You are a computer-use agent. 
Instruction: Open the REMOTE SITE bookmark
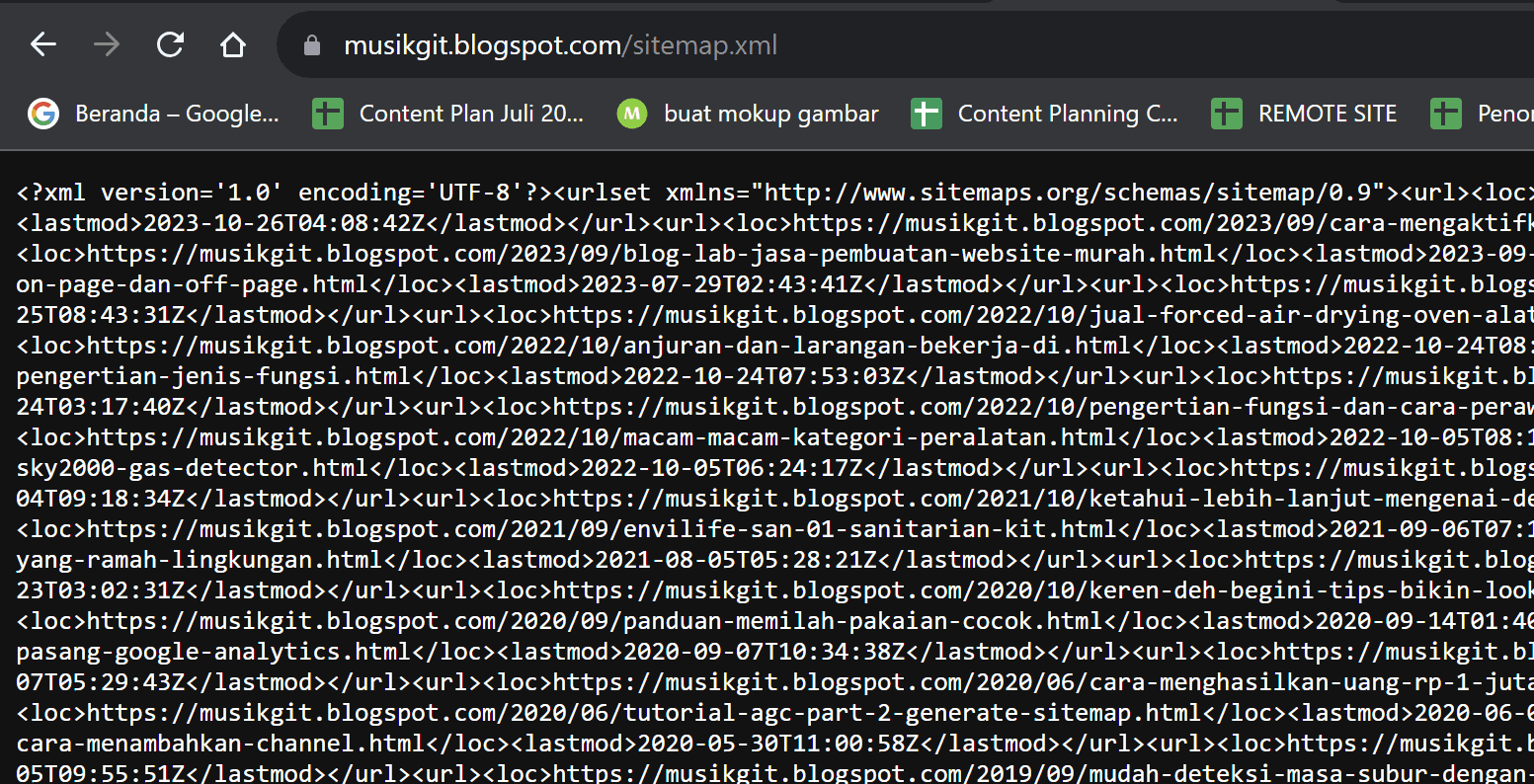(x=1305, y=114)
